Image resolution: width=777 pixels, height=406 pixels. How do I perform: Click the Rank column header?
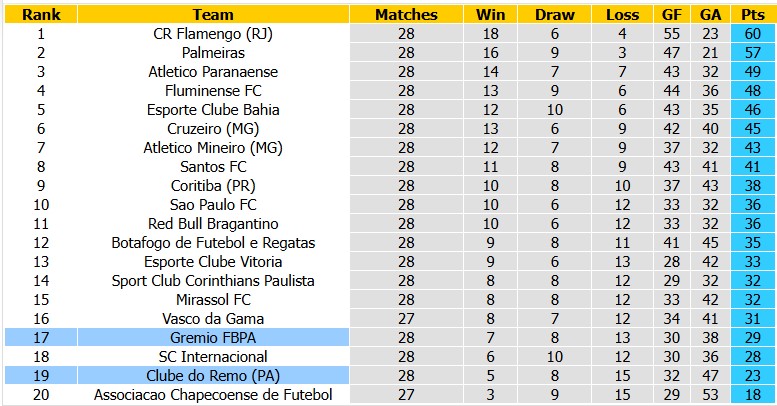[41, 14]
